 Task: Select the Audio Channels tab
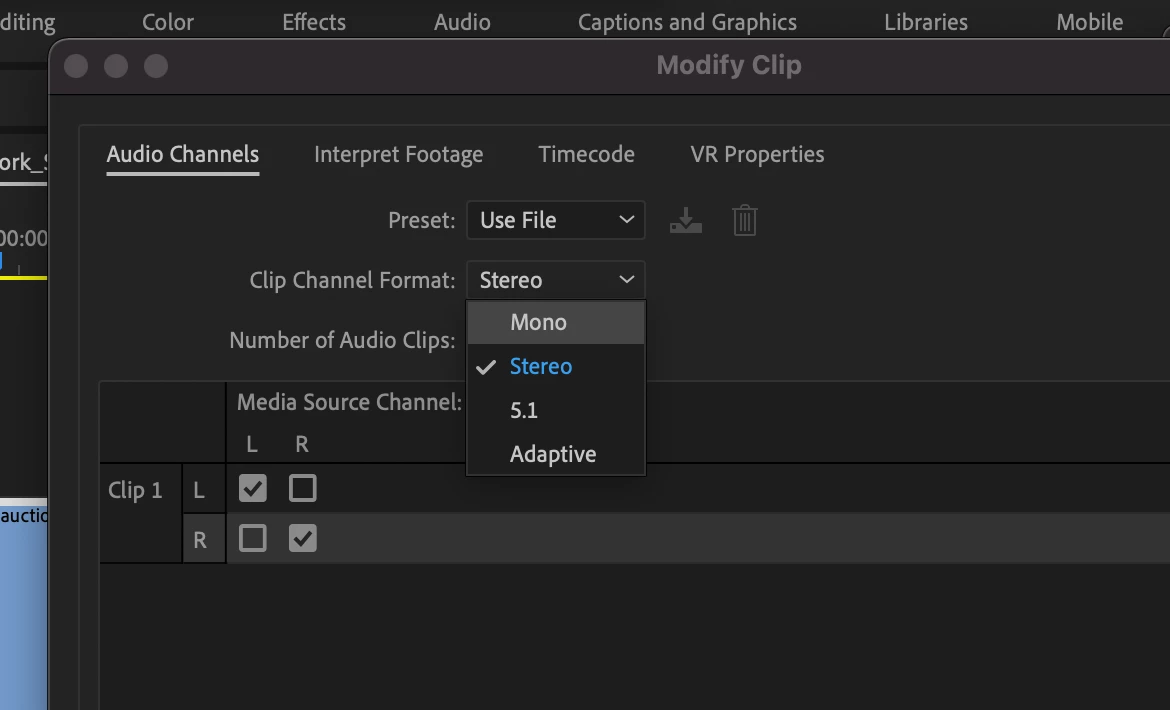coord(183,154)
